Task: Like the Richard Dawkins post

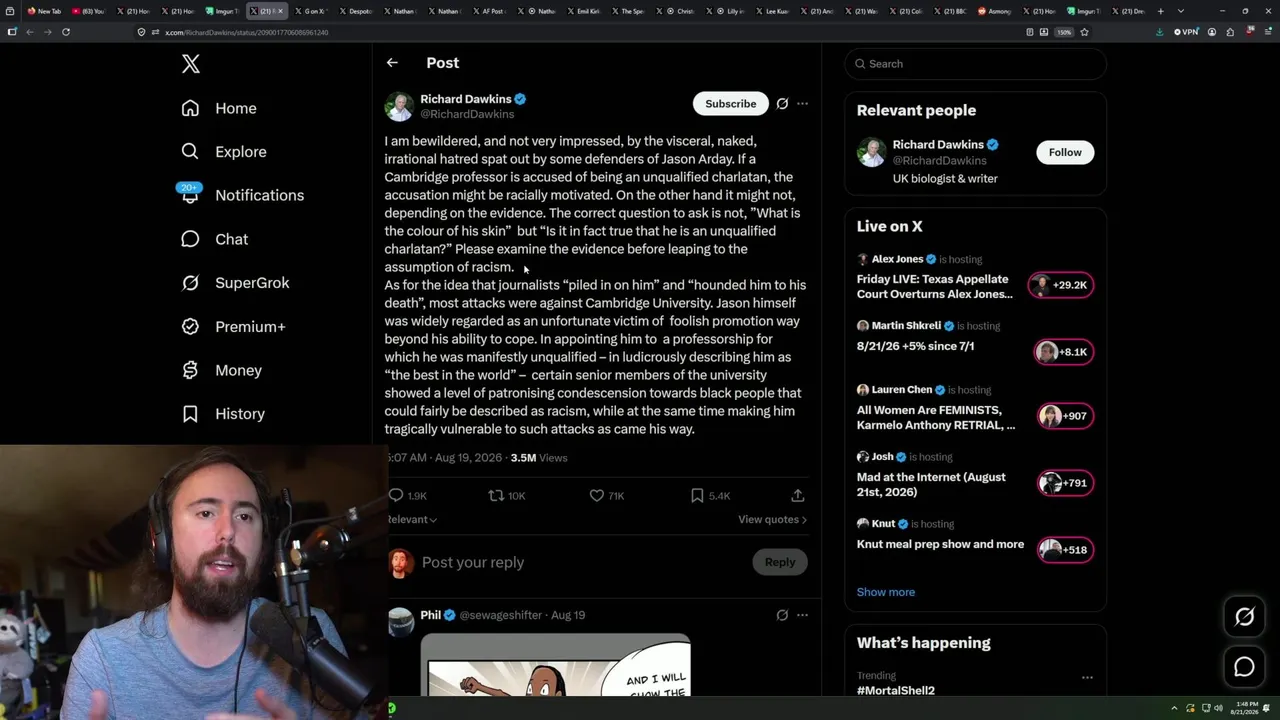Action: 596,495
